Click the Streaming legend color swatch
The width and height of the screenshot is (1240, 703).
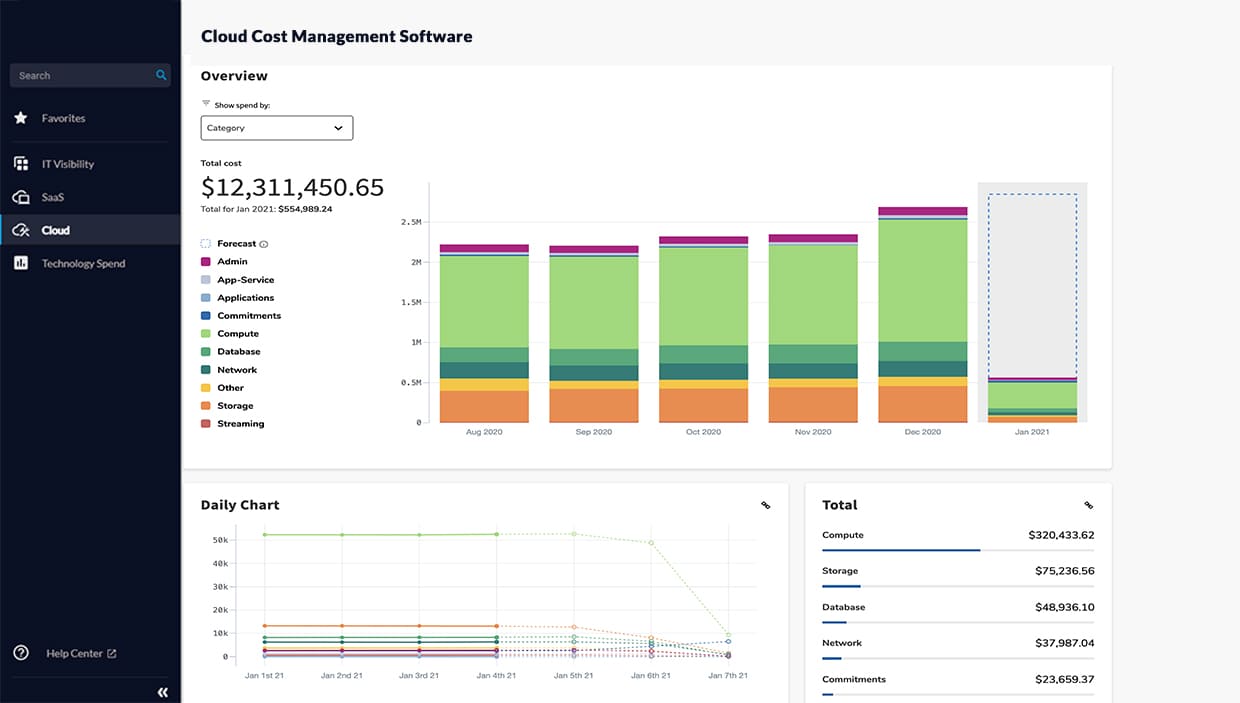(x=206, y=424)
